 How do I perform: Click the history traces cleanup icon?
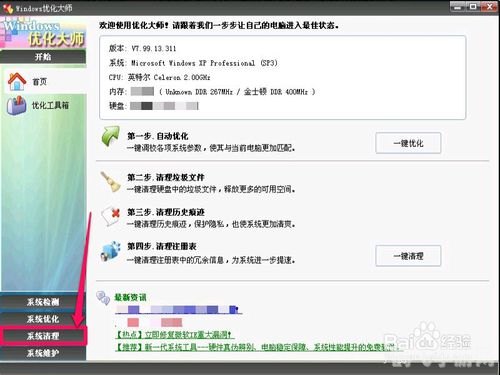click(111, 217)
